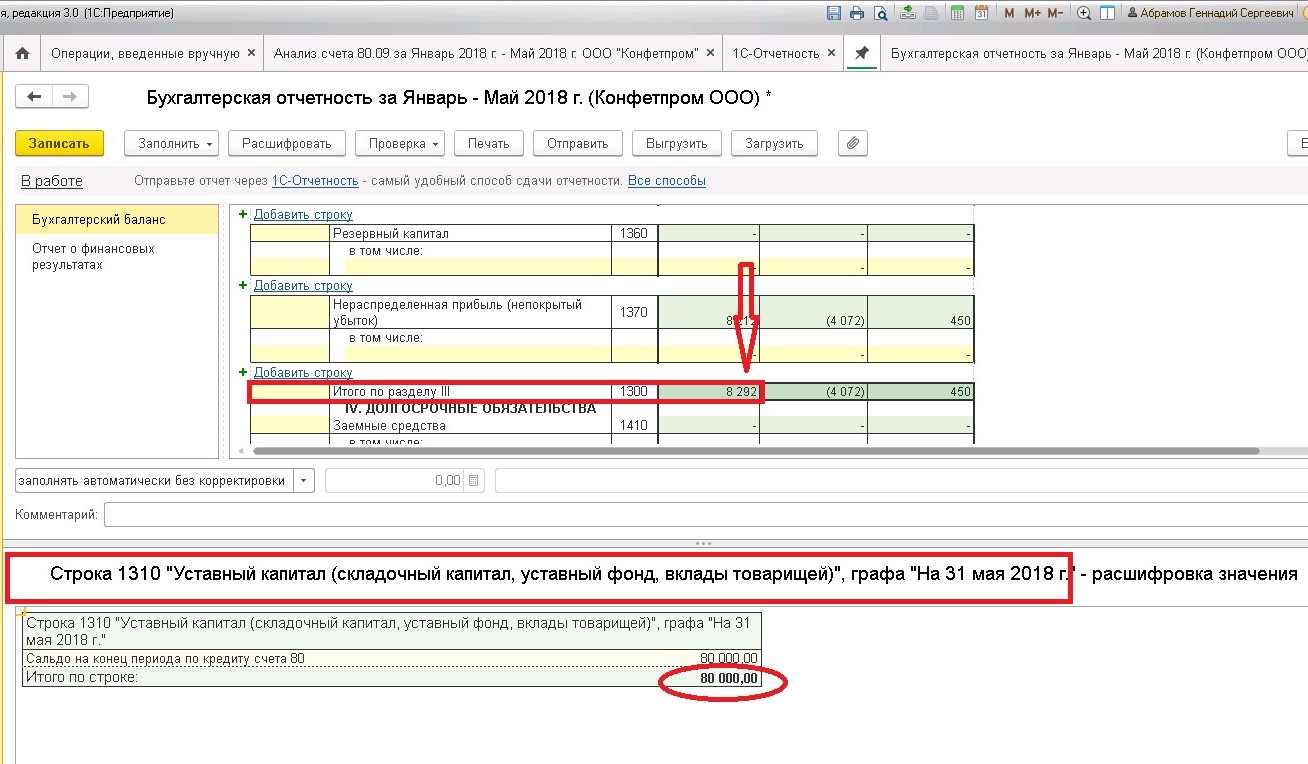This screenshot has height=764, width=1308.
Task: Click Добавить строку above Итого по разделу III
Action: 303,373
